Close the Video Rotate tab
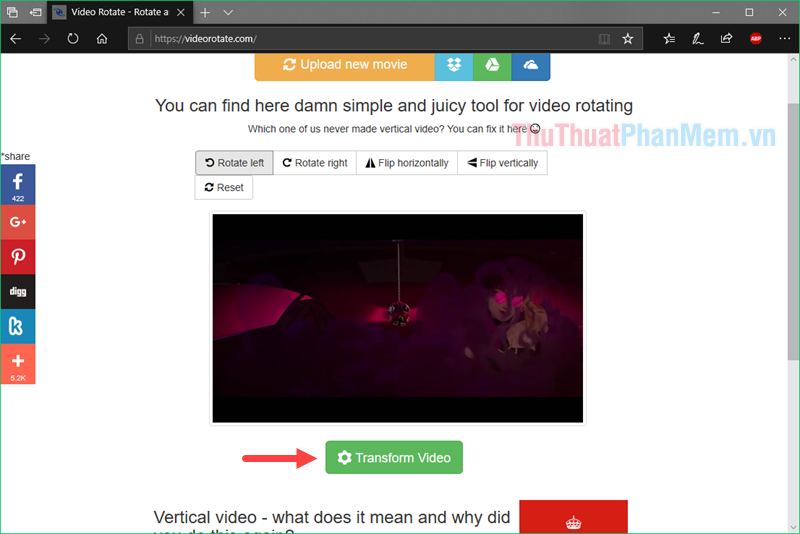The image size is (800, 534). tap(181, 12)
